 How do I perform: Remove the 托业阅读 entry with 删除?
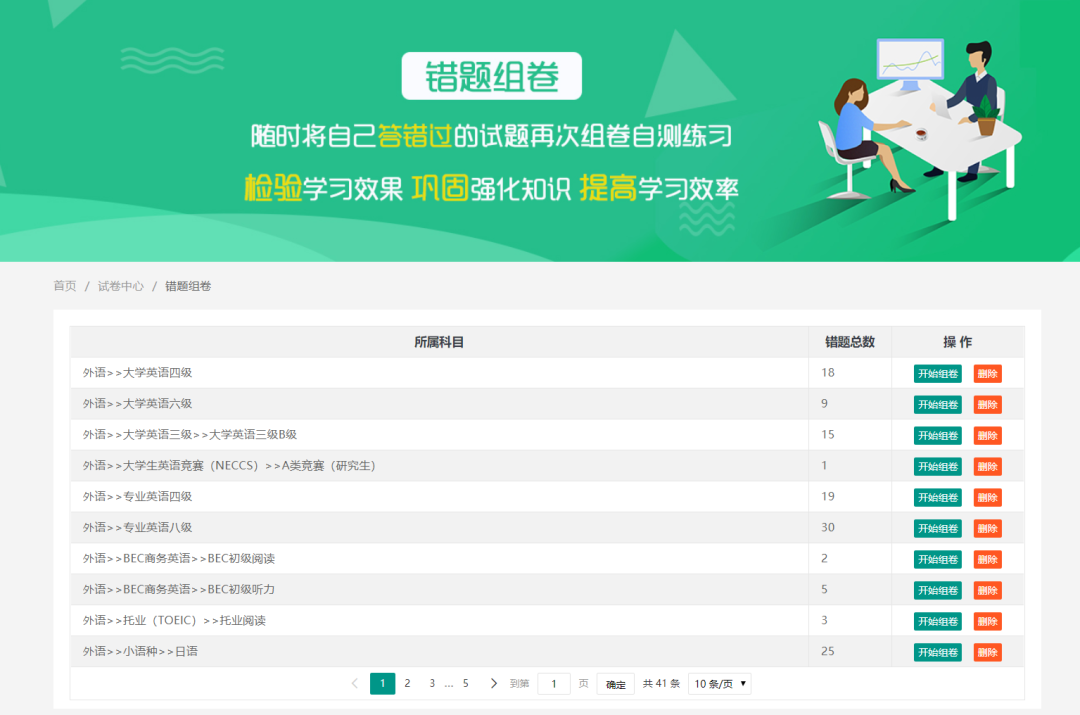point(987,622)
